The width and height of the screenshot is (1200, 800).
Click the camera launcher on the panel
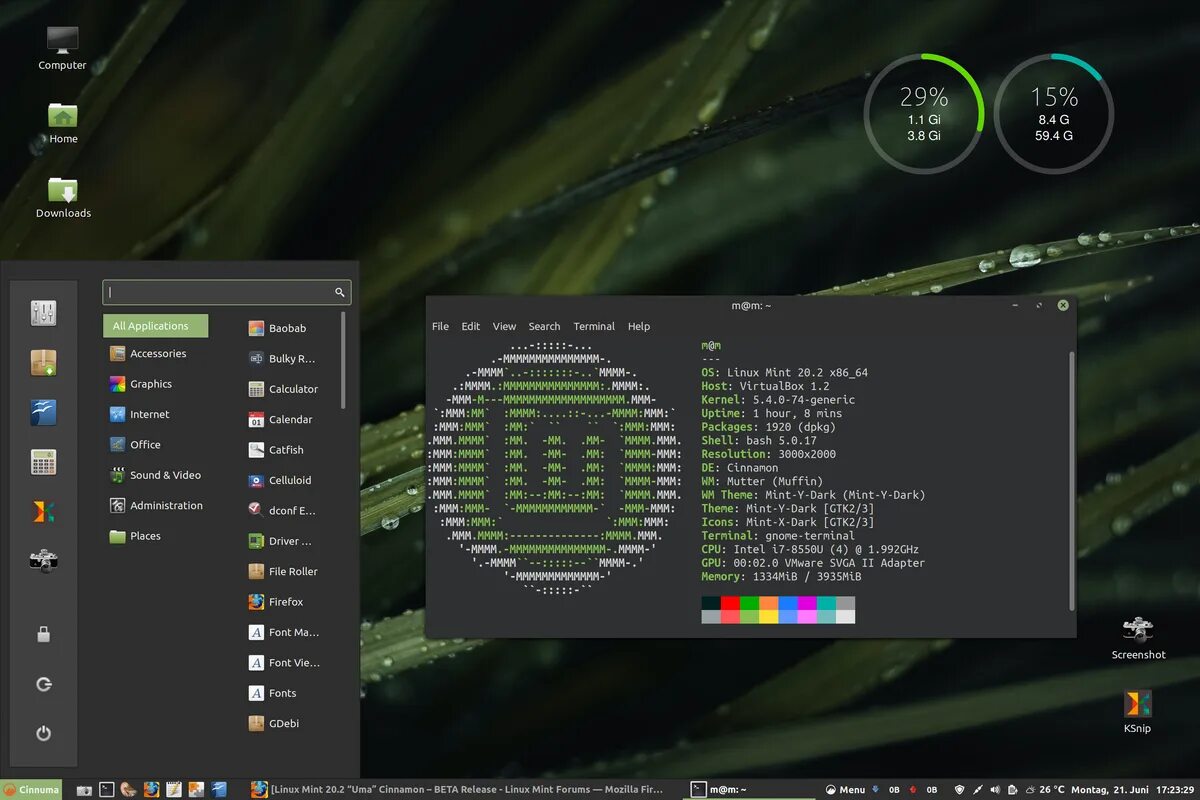click(85, 789)
